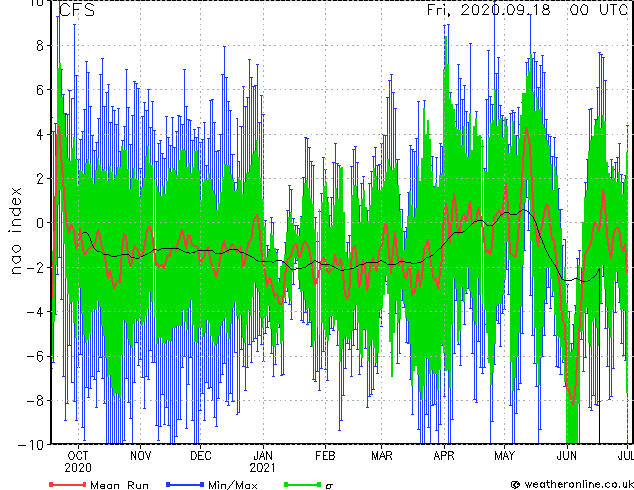Click the 'Min/Max' legend label
The image size is (634, 490).
point(232,485)
